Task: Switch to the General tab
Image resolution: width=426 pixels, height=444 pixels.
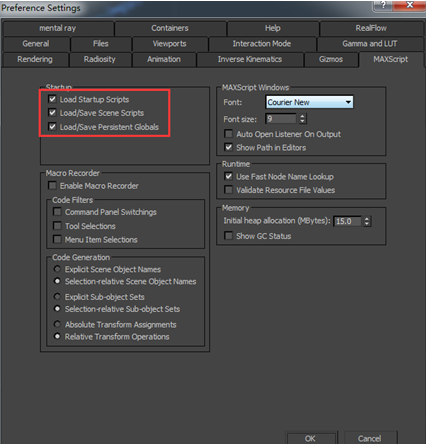Action: [36, 44]
